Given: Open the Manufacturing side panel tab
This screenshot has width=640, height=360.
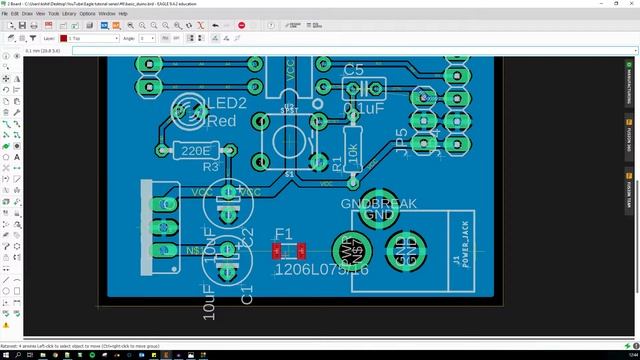Looking at the screenshot, I should tap(629, 84).
